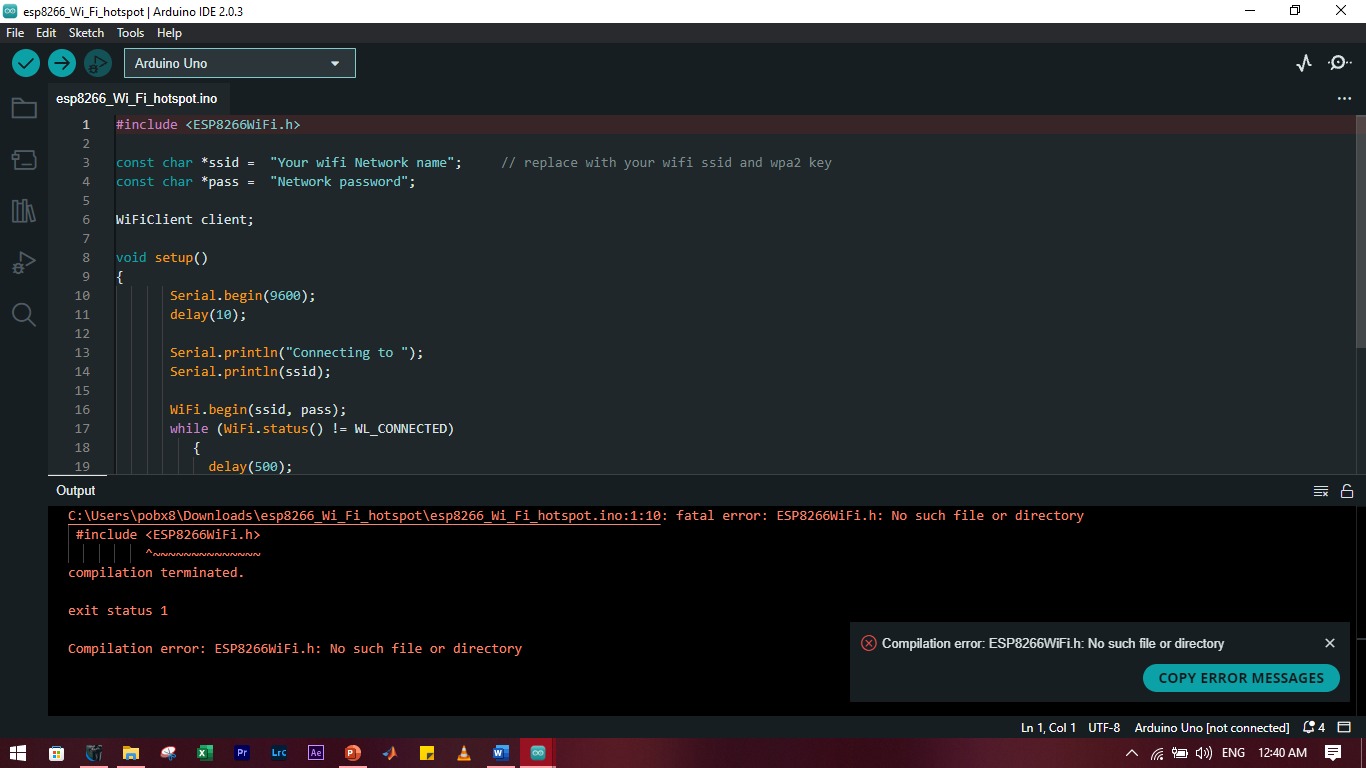
Task: Open the Windows Action Center
Action: pyautogui.click(x=1333, y=753)
